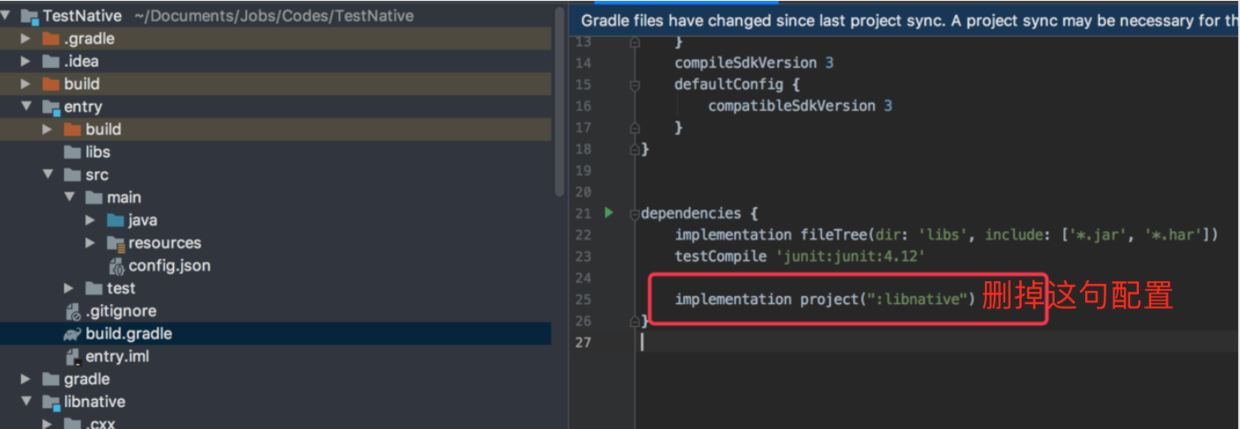Click the libs folder icon
The width and height of the screenshot is (1240, 429).
72,152
